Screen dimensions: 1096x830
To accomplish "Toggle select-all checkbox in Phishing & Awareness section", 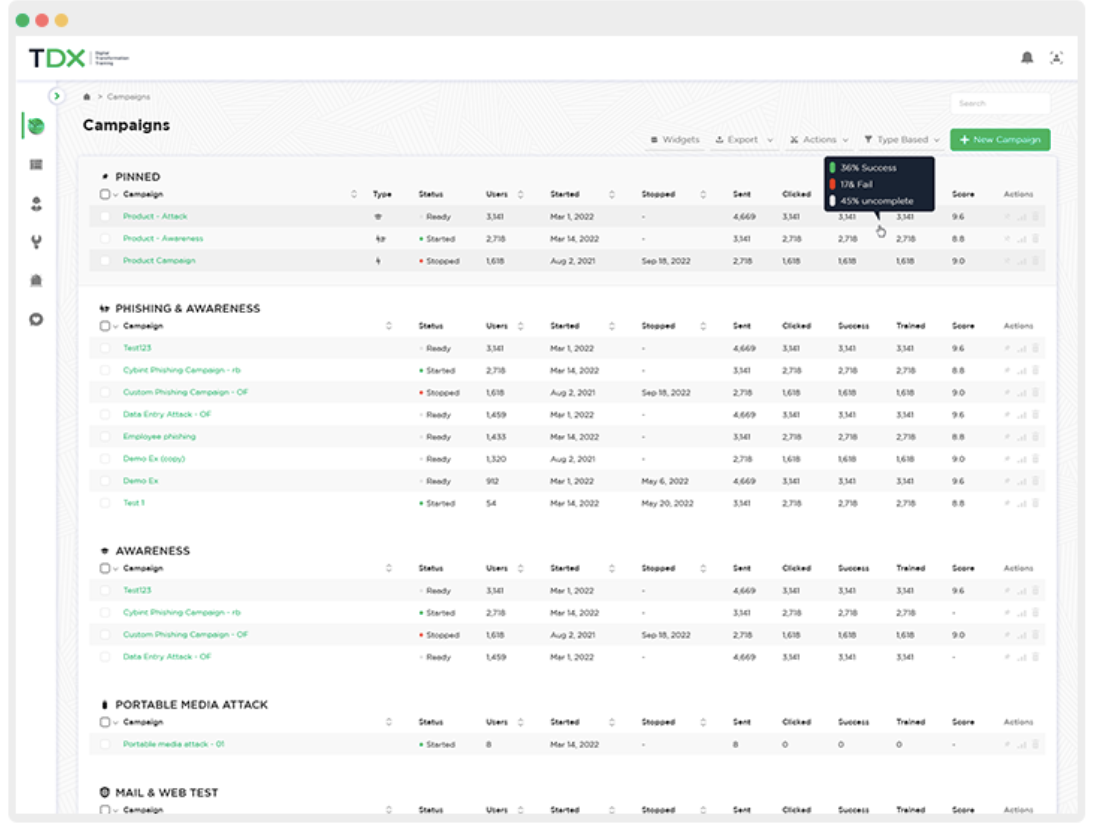I will 105,326.
